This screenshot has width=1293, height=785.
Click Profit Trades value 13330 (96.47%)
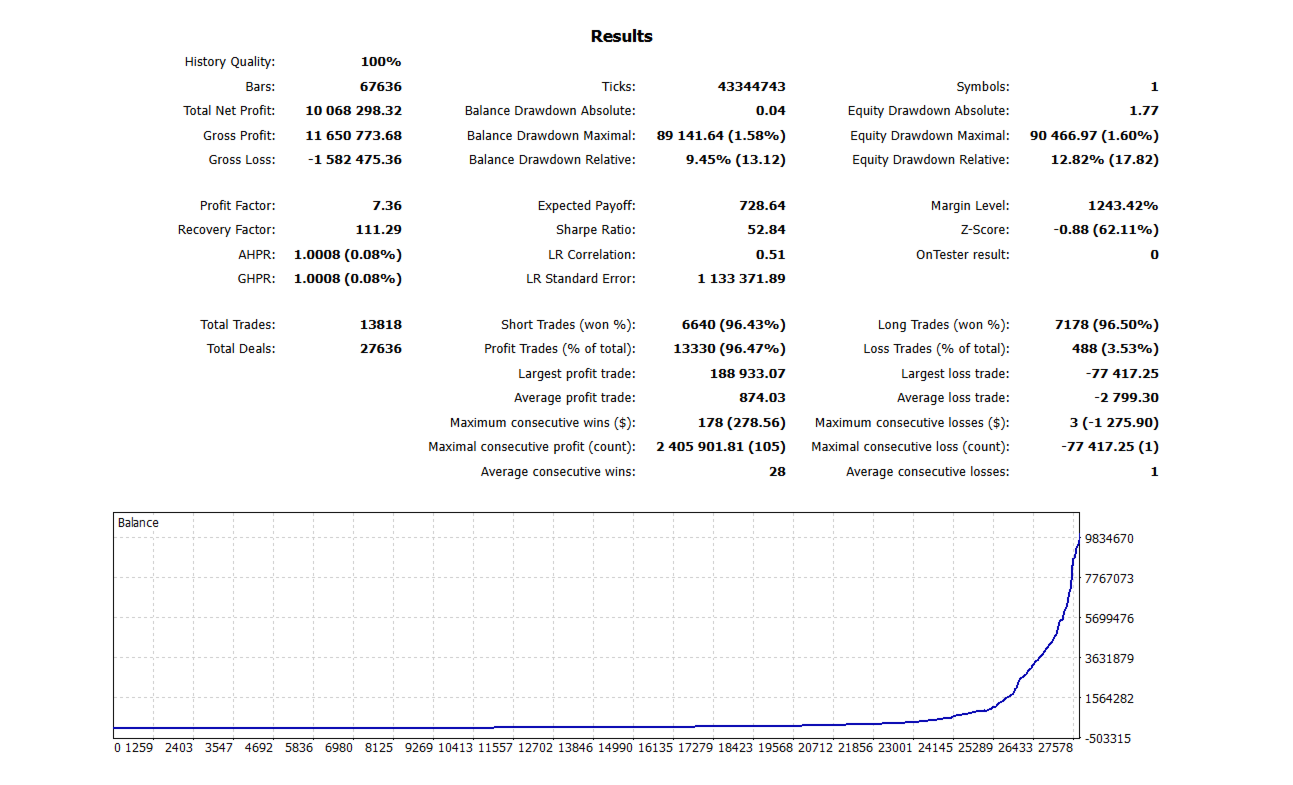tap(730, 349)
